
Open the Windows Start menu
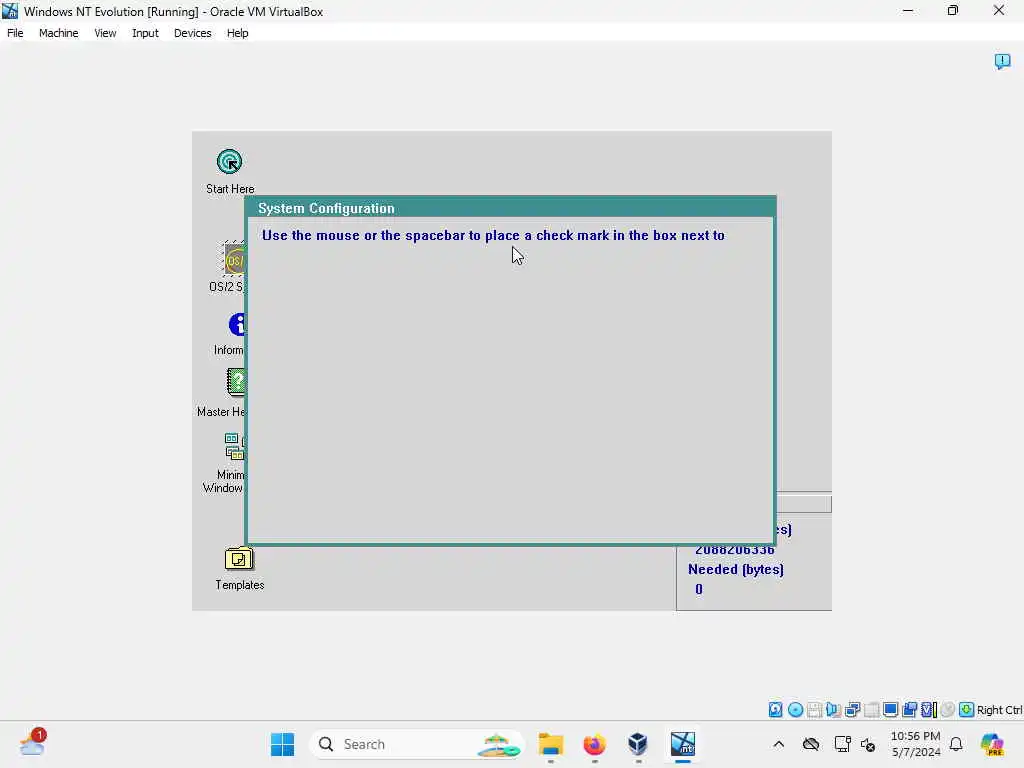coord(283,744)
